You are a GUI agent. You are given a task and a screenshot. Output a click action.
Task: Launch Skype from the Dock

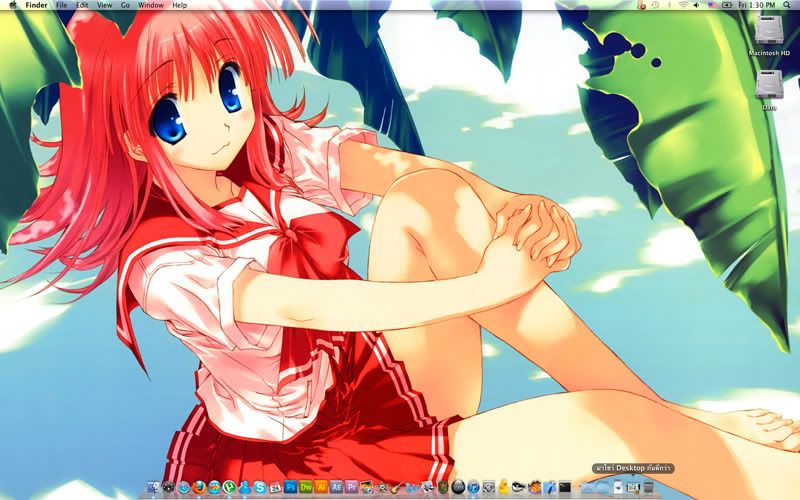tap(260, 488)
